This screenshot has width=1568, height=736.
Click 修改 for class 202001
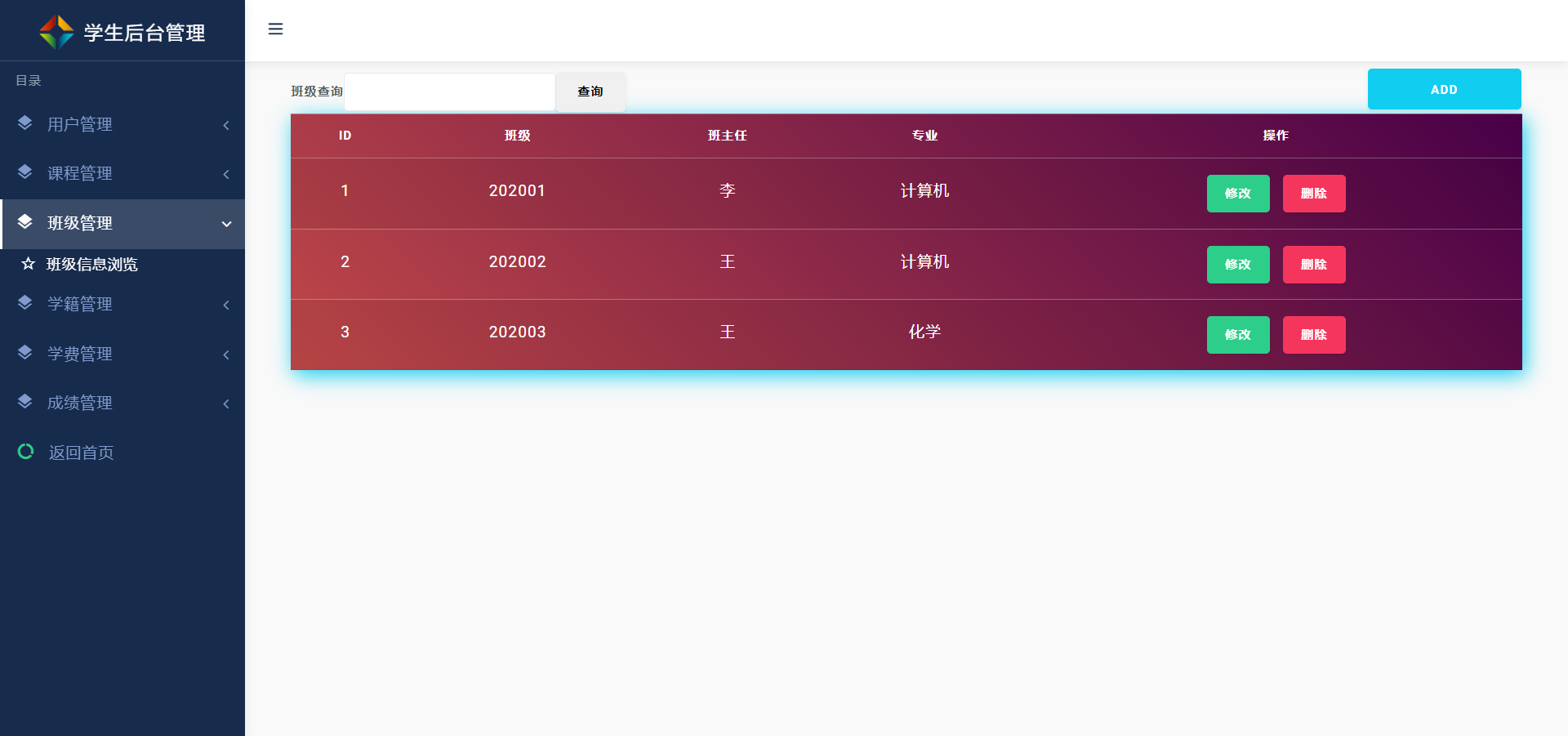point(1238,194)
